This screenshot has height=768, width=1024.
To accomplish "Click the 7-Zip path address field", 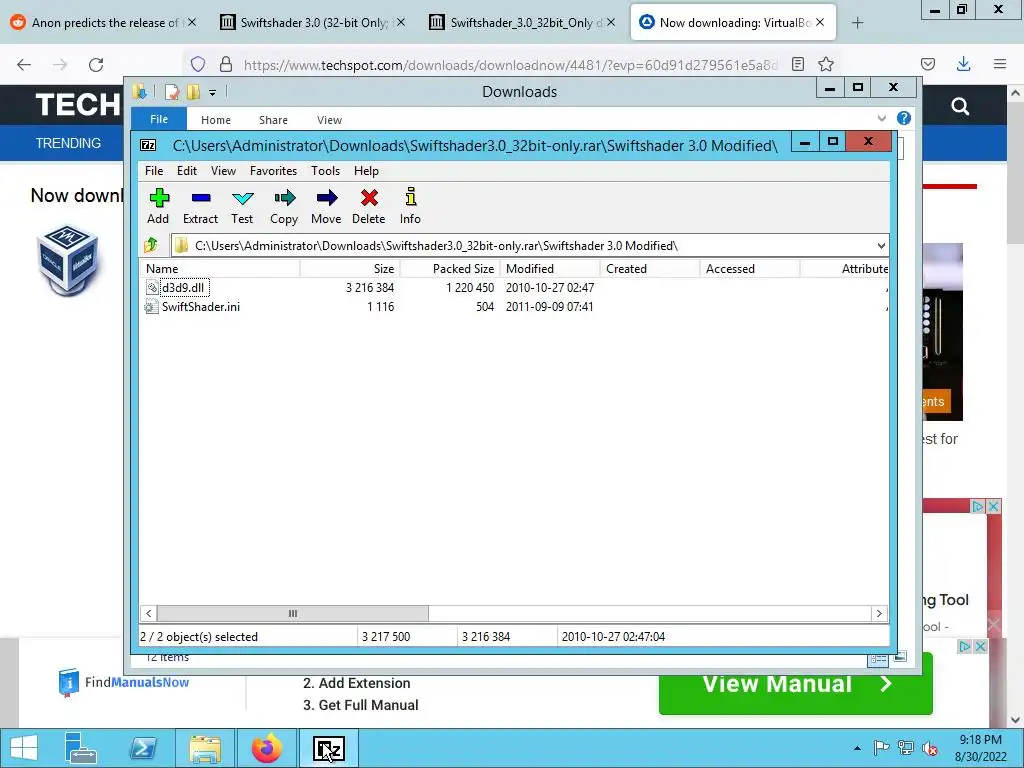I will (522, 246).
